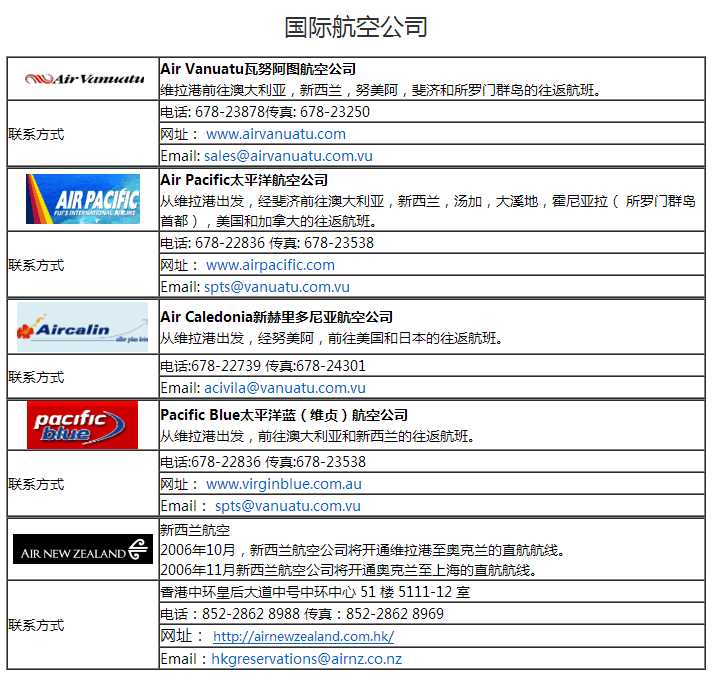Click acivila@vanuatu.com.vu email link
Screen dimensions: 714x684
[285, 388]
